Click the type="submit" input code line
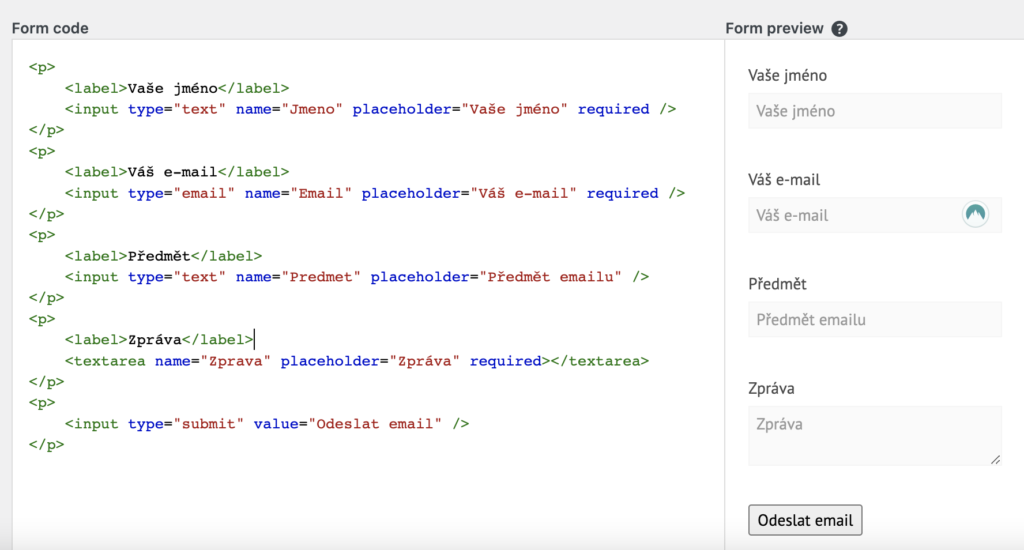This screenshot has height=550, width=1024. (266, 424)
